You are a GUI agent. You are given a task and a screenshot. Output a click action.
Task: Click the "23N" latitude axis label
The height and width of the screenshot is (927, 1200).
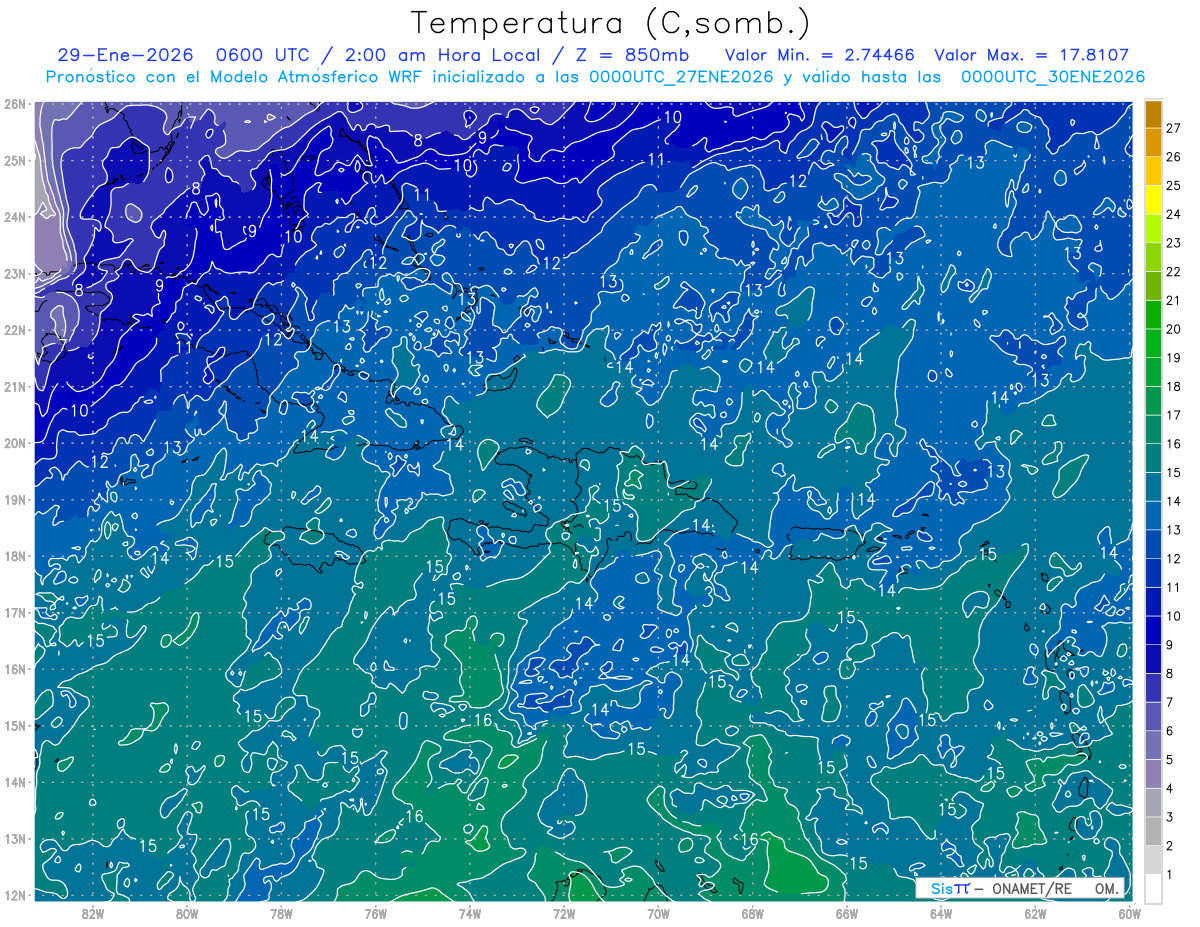(x=15, y=273)
